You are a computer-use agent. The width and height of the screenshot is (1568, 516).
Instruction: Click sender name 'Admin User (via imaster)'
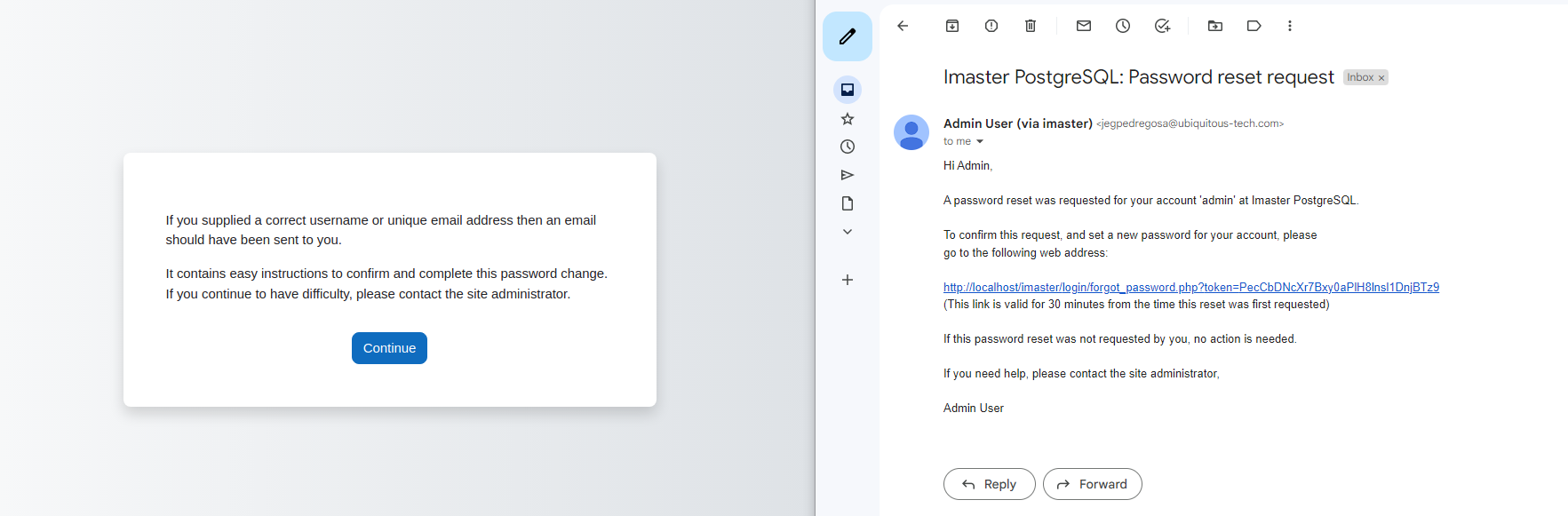point(1018,123)
